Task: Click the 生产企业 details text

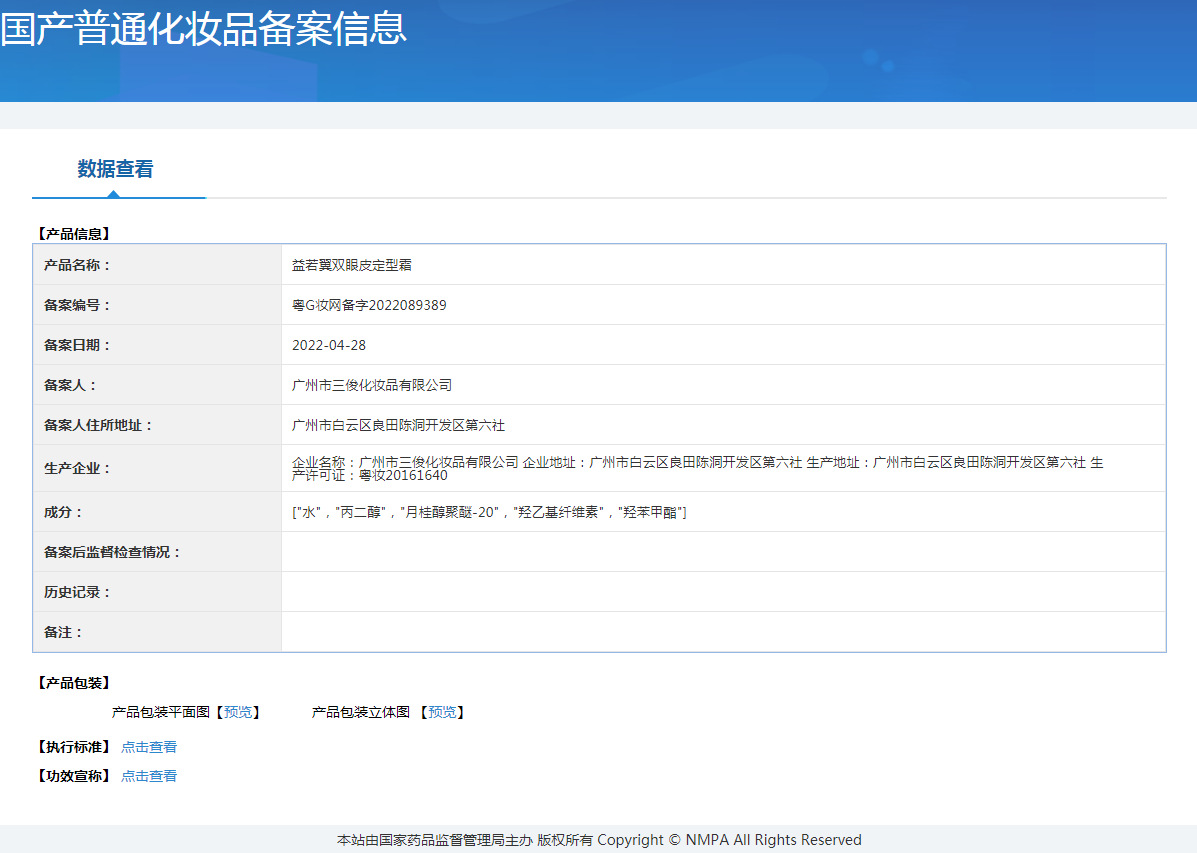Action: tap(697, 468)
